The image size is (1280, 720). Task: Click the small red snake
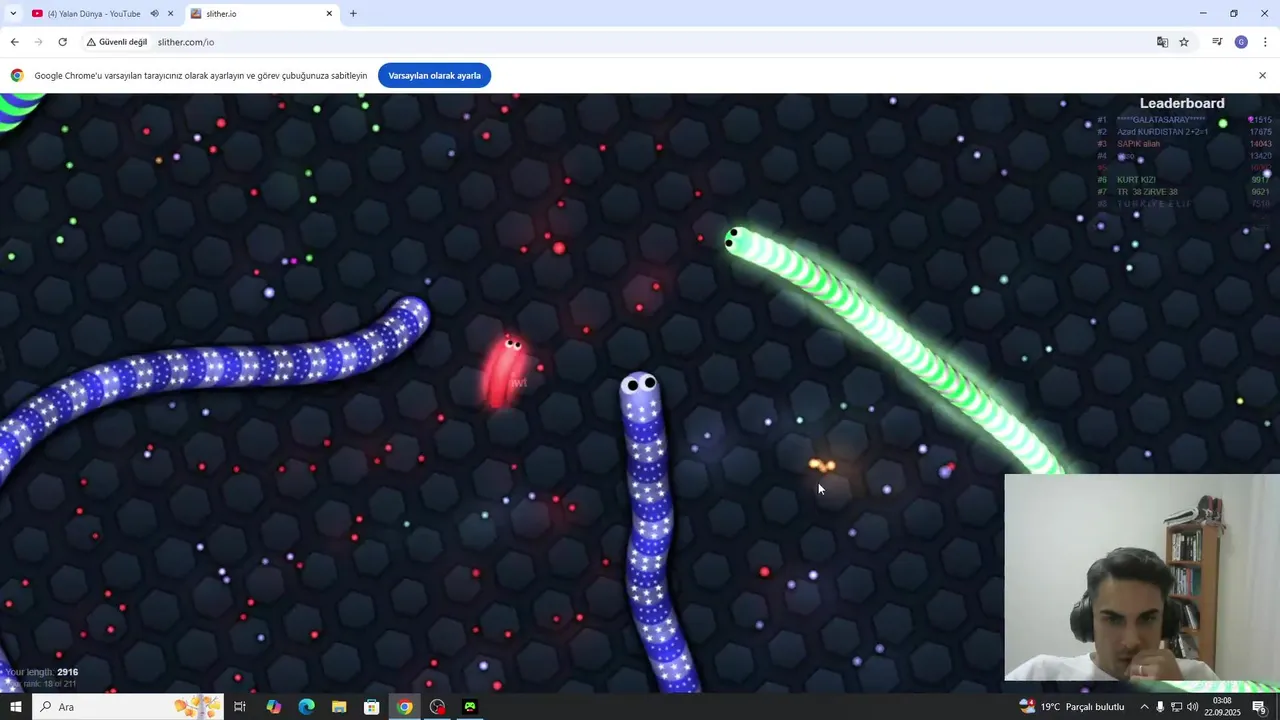point(504,370)
